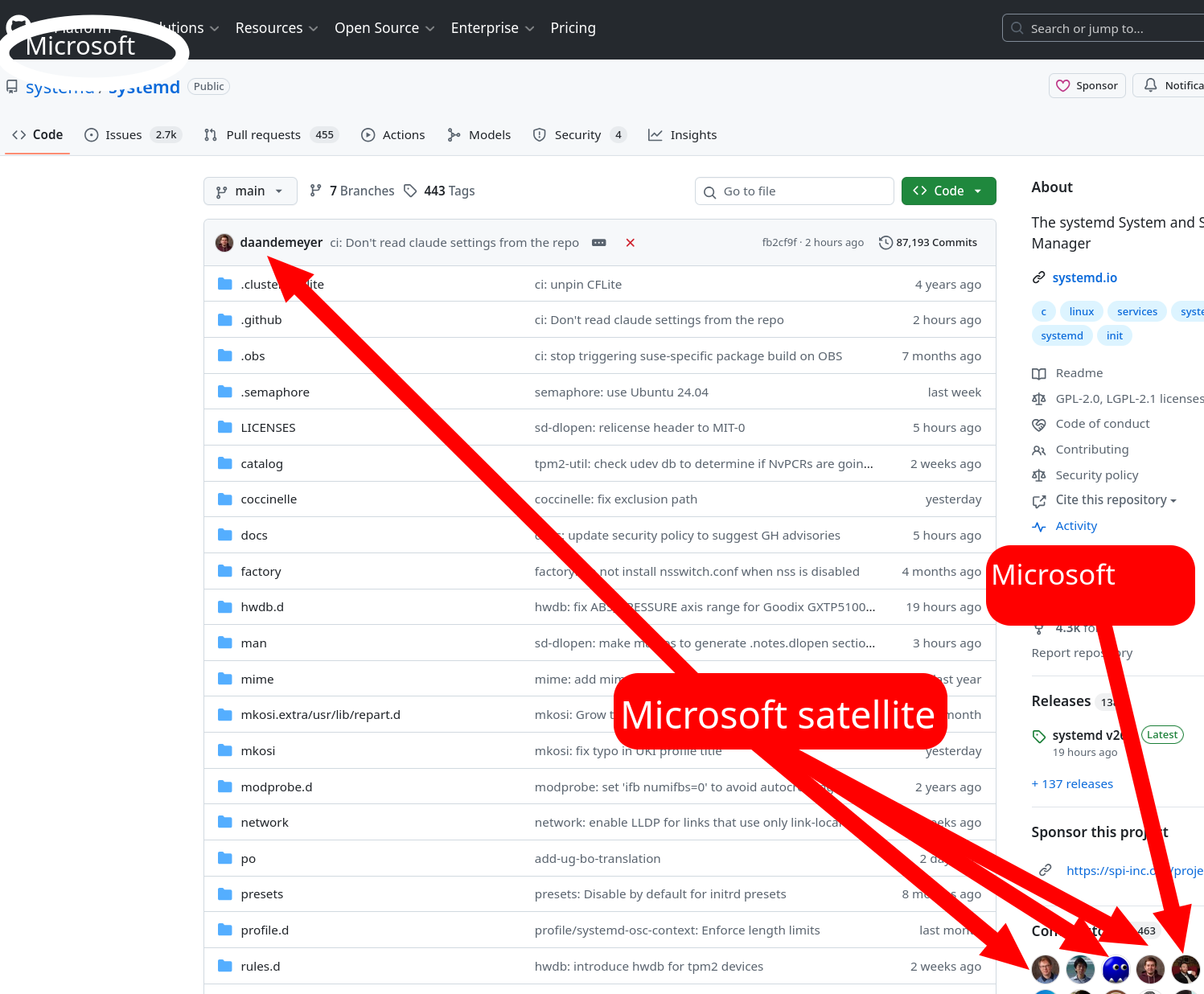Screen dimensions: 1204x994
Task: Open the 7 Branches list
Action: pos(352,191)
